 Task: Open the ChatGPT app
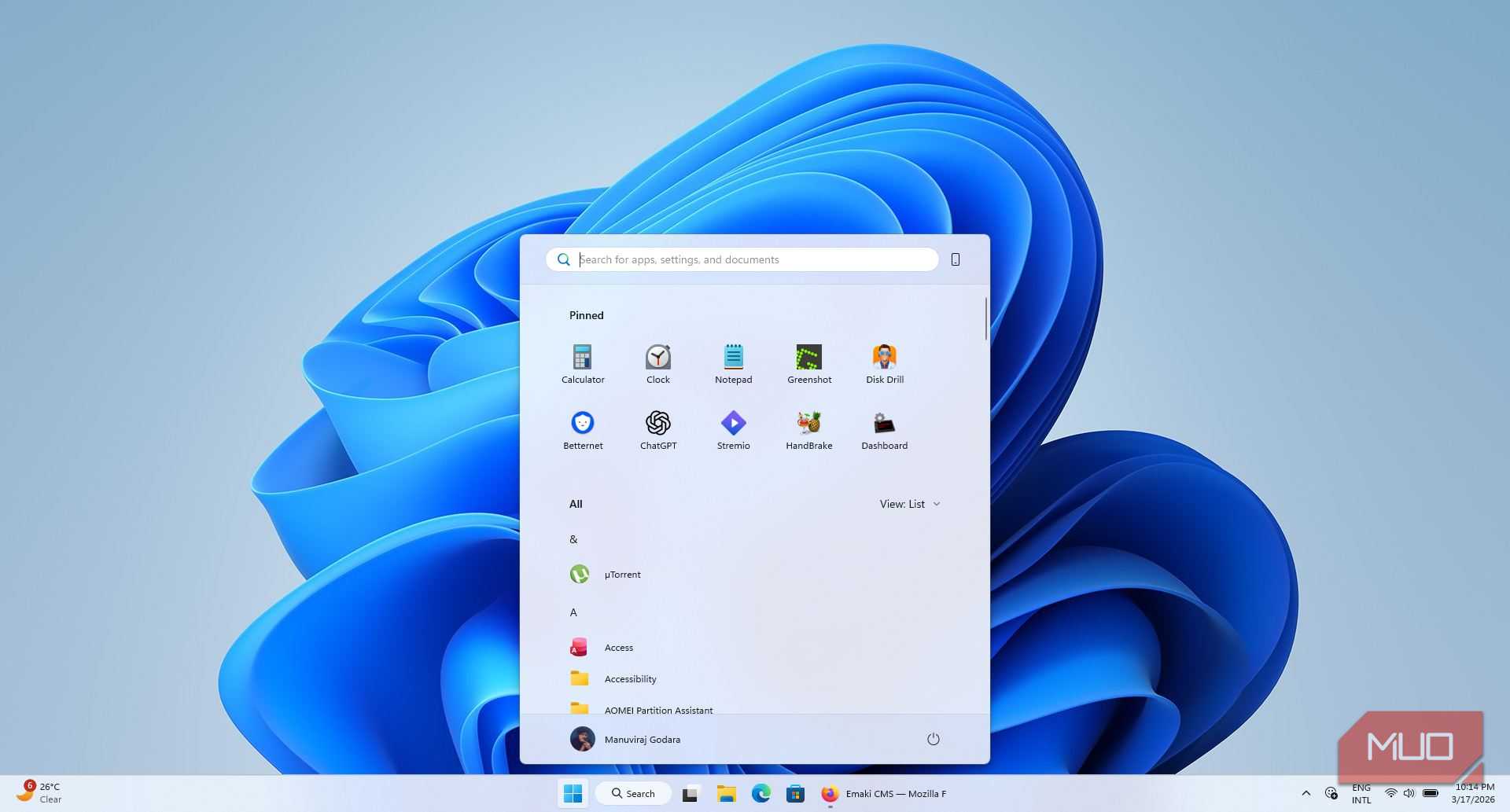pos(658,430)
